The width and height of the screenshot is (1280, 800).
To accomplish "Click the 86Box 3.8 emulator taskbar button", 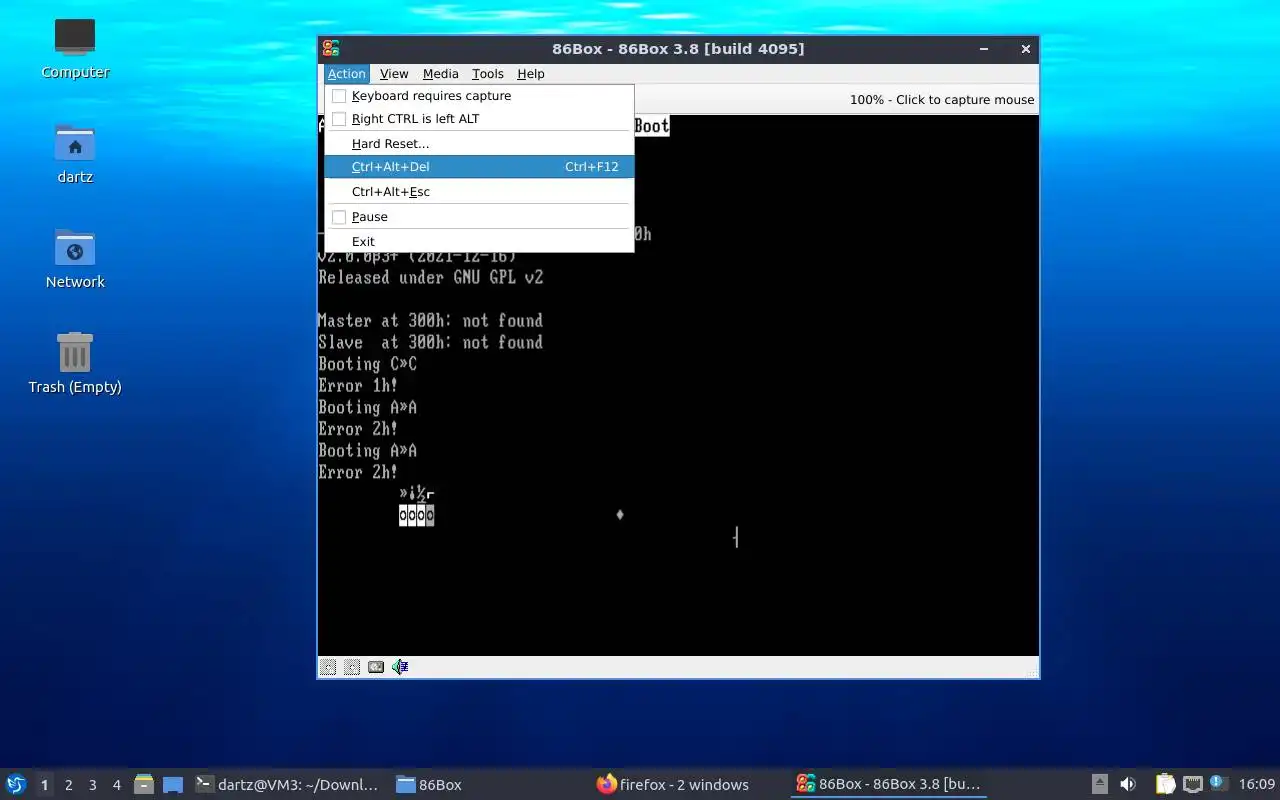I will (889, 785).
